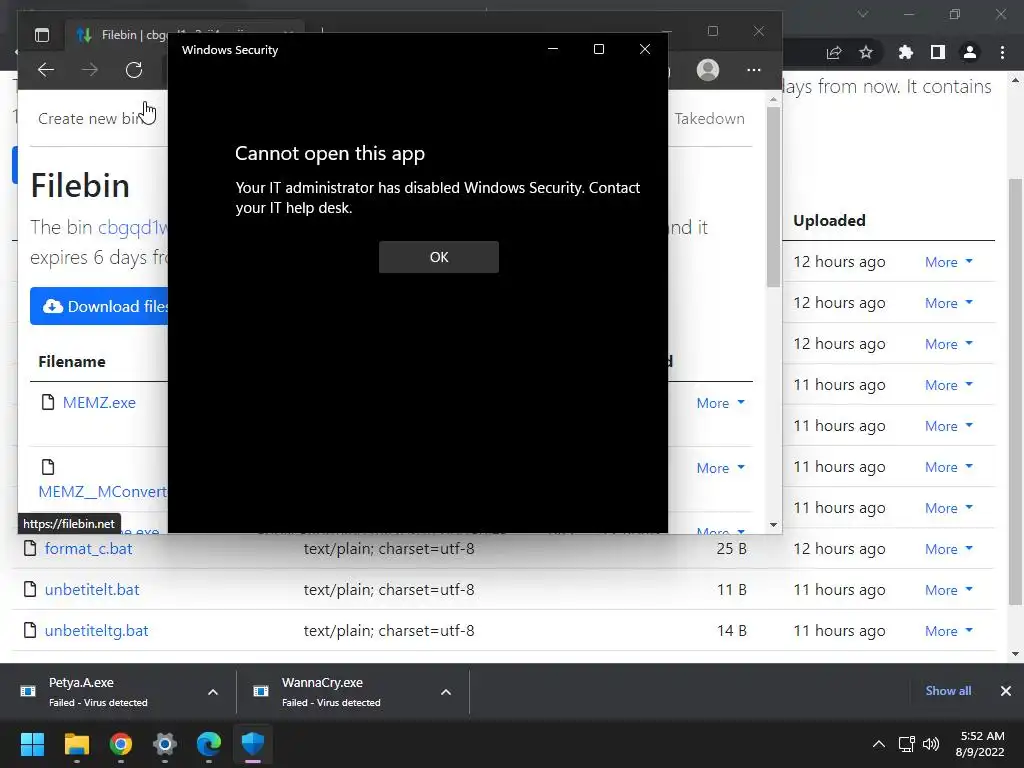Screen dimensions: 1024x768
Task: Open Chrome three-dot menu
Action: [x=1002, y=52]
